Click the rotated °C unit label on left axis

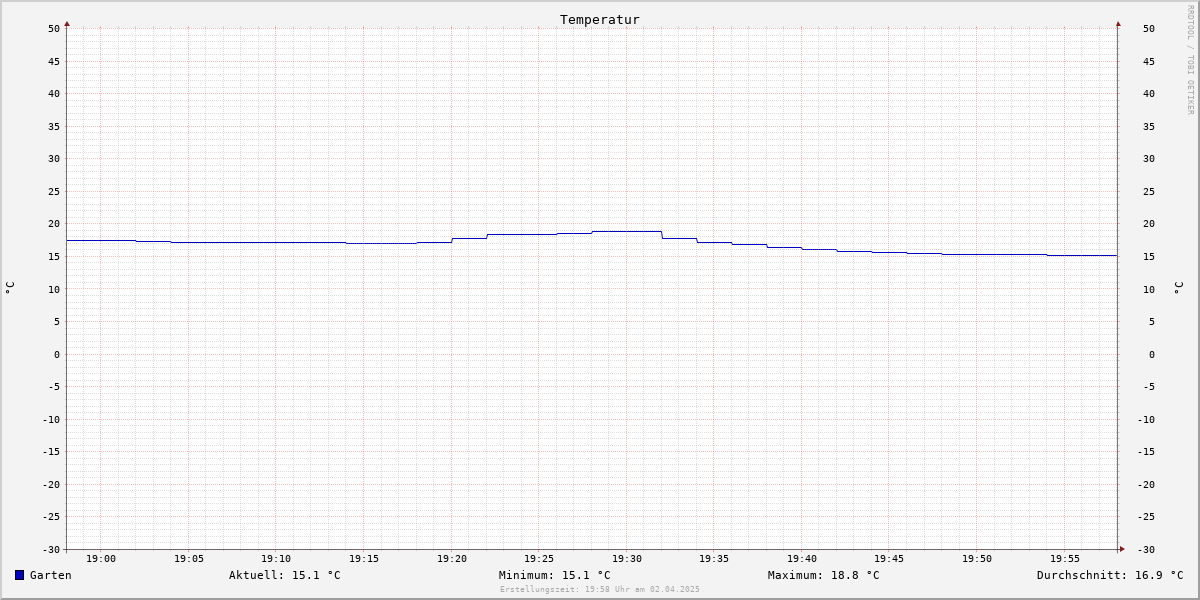(x=10, y=287)
